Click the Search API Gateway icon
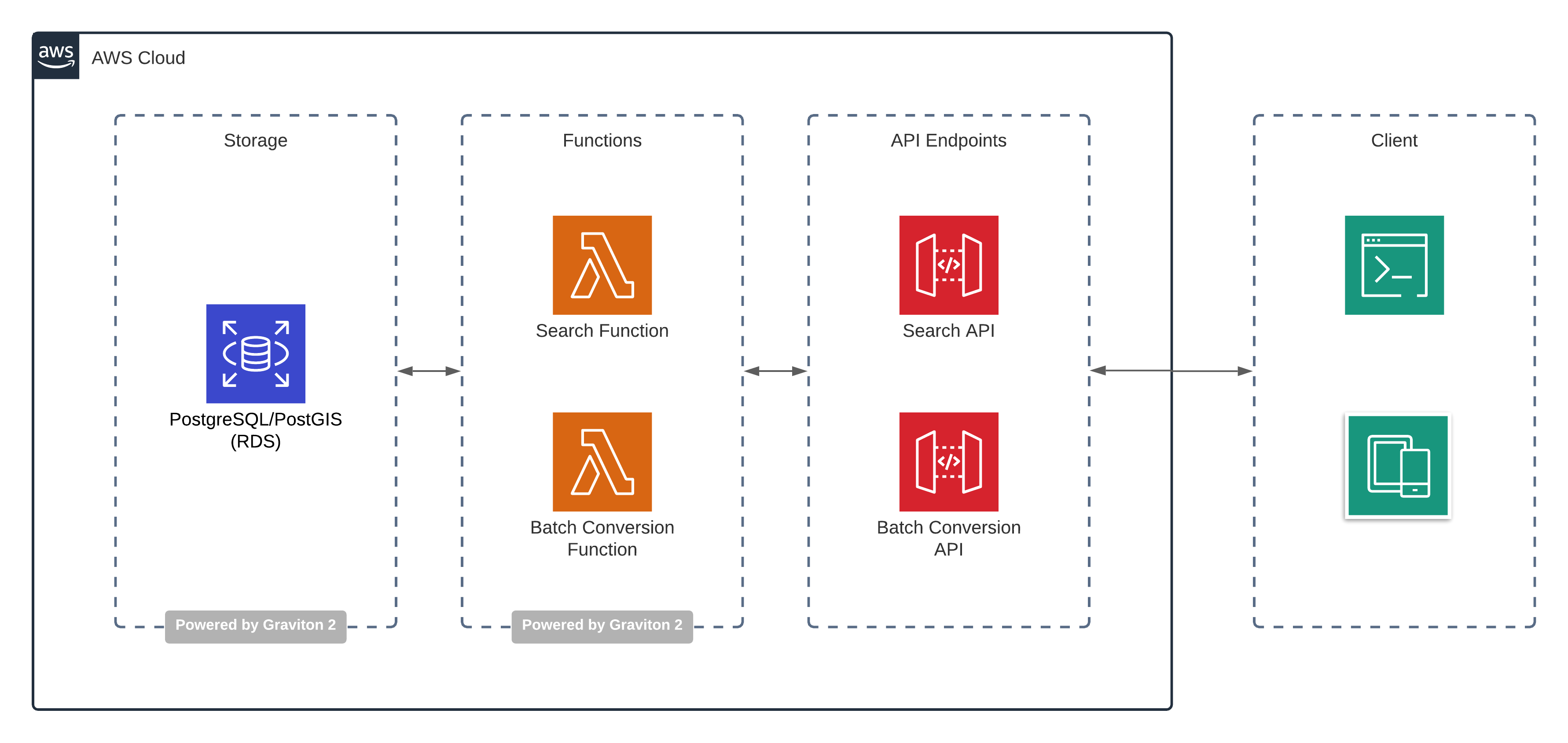The image size is (1568, 743). [948, 265]
